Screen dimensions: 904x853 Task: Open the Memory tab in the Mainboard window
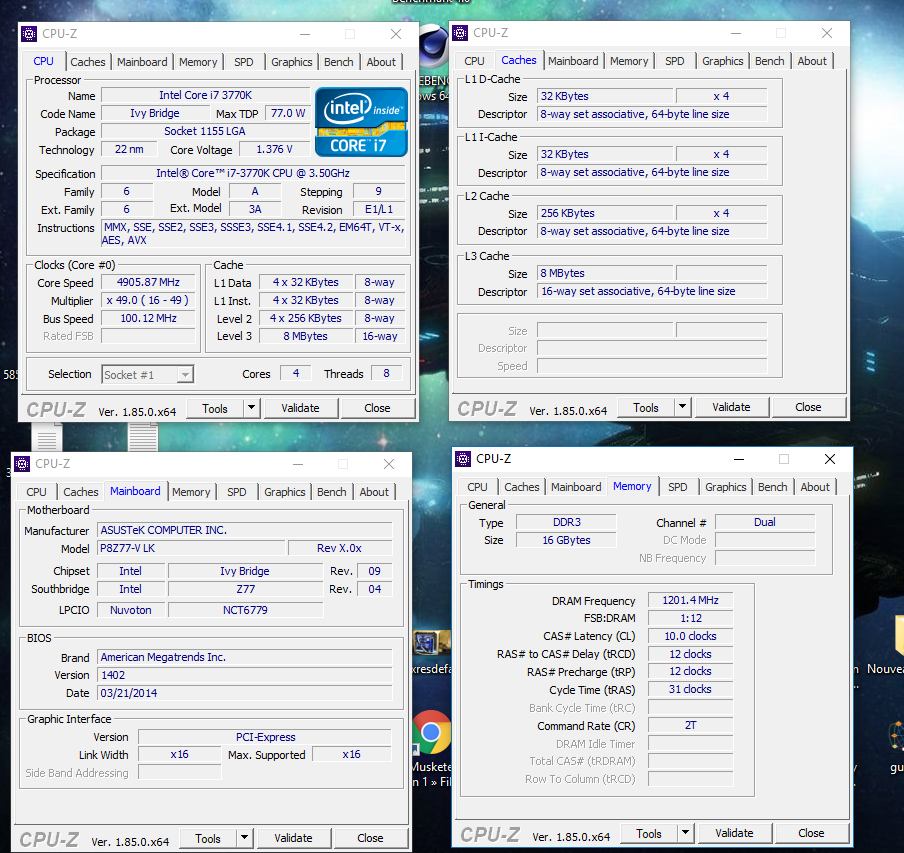click(191, 492)
